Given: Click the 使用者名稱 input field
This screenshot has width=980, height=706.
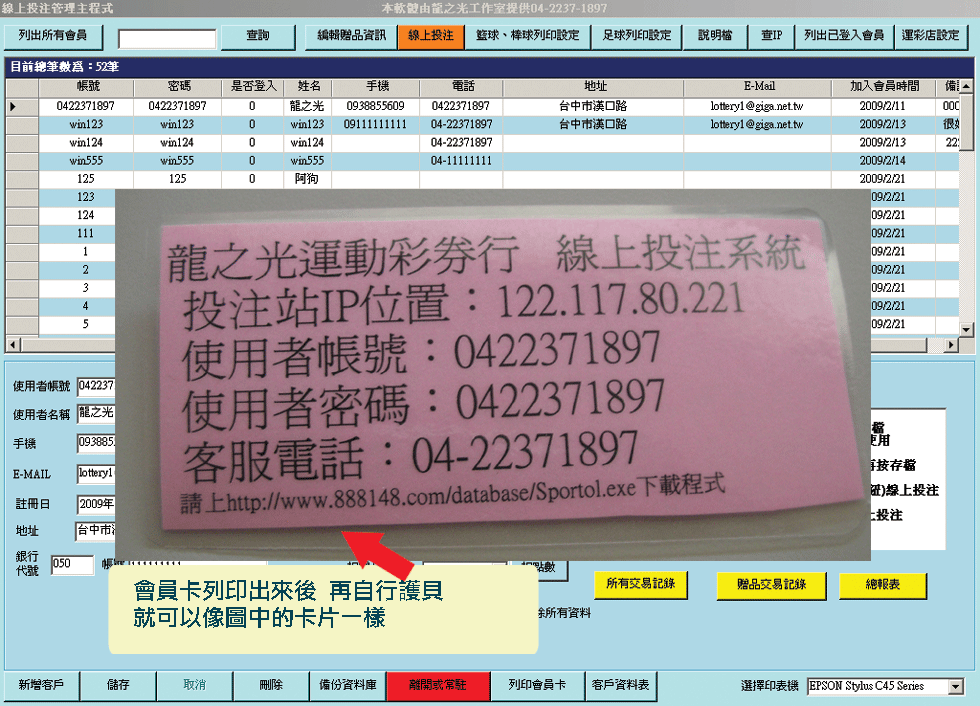Looking at the screenshot, I should tap(96, 414).
